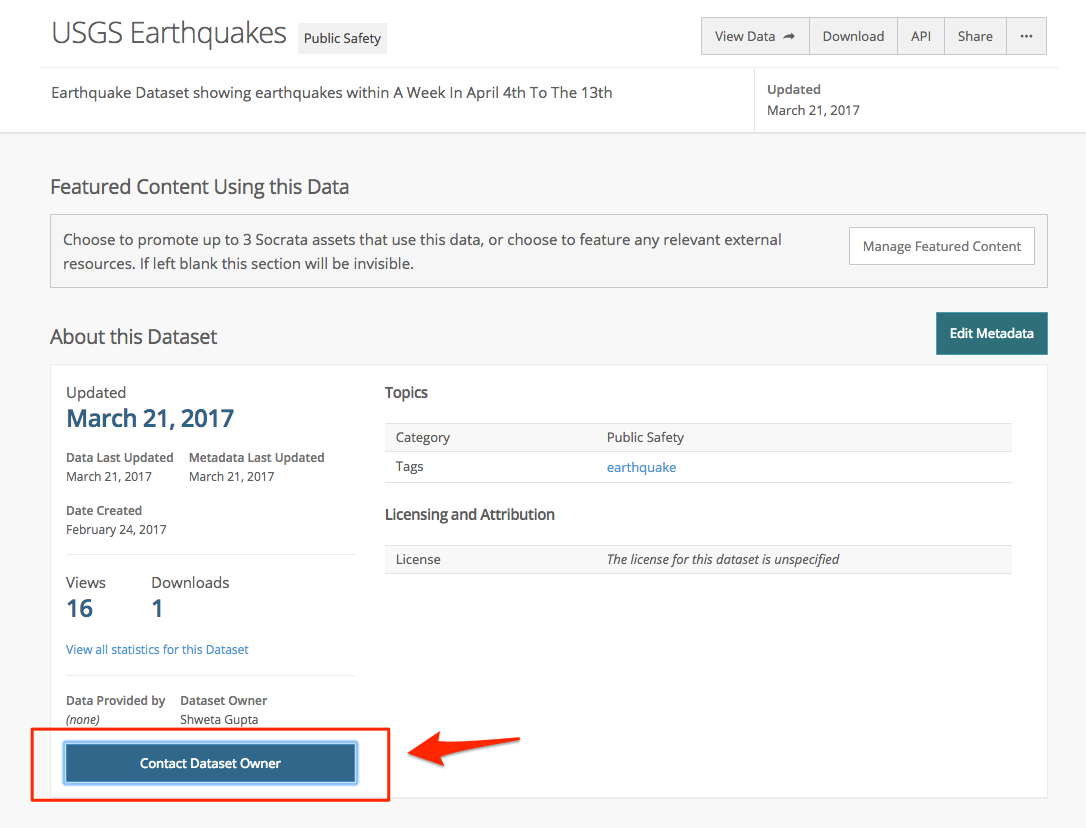The width and height of the screenshot is (1086, 828).
Task: Click Manage Featured Content button
Action: coord(941,246)
